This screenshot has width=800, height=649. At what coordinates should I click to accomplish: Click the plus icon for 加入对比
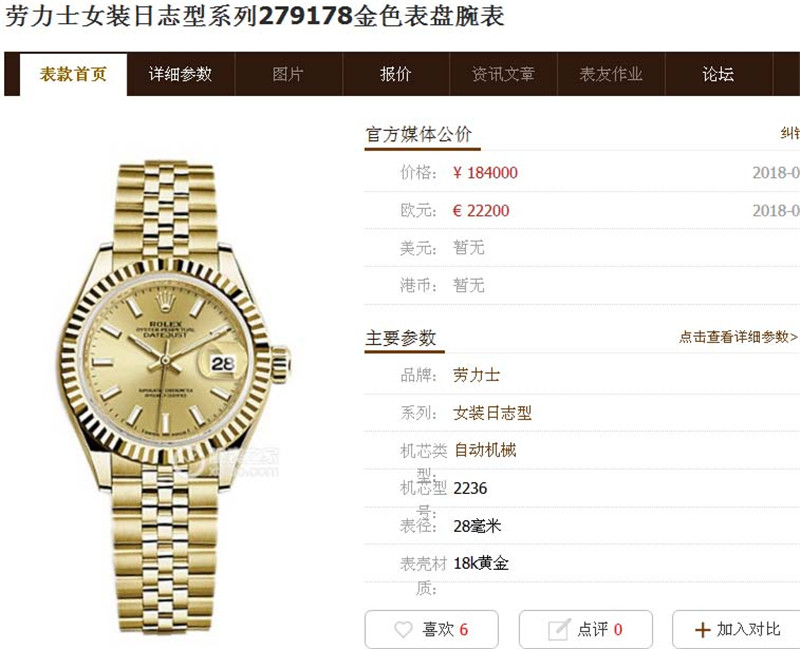[703, 630]
